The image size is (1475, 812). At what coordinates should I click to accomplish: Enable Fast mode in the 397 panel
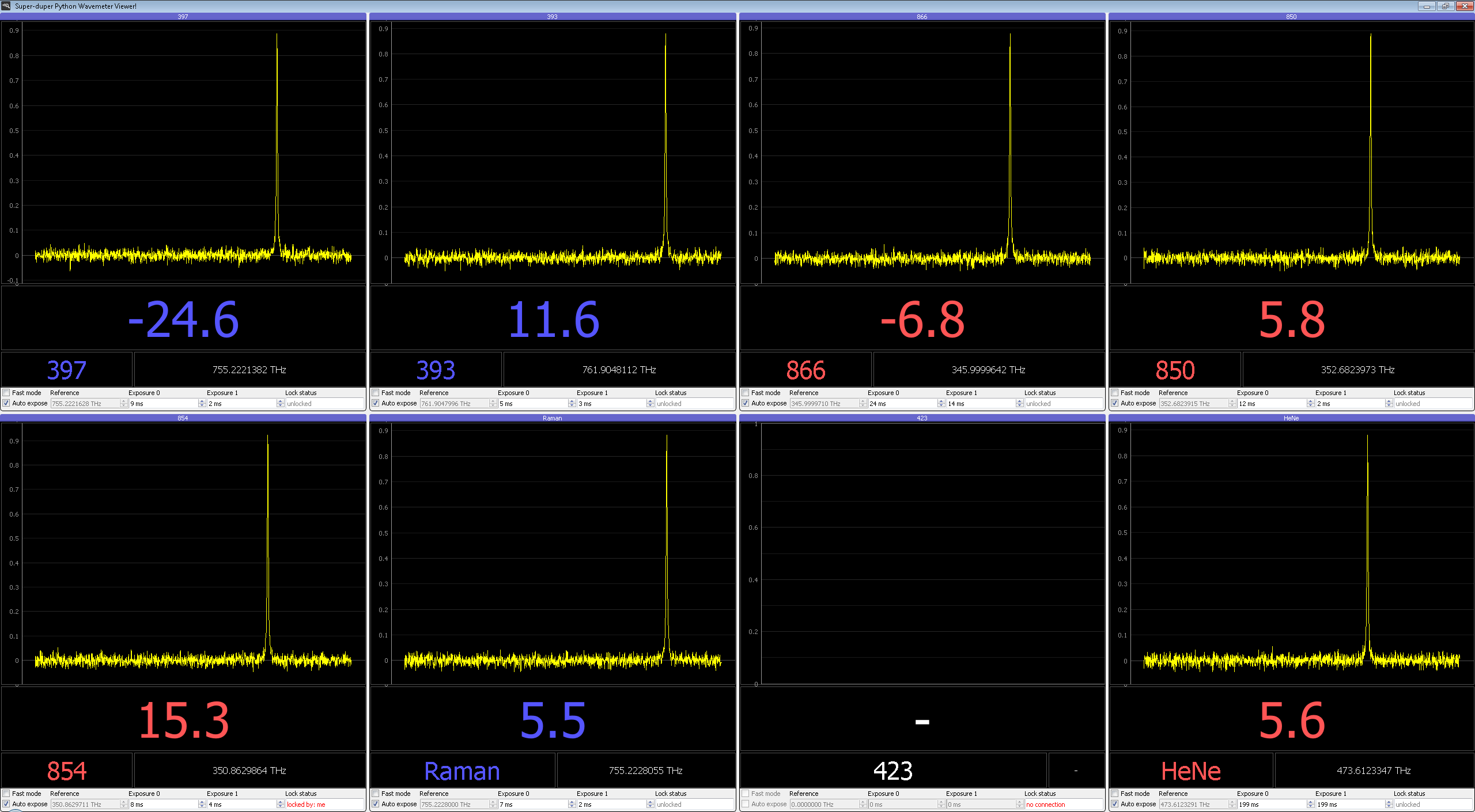click(x=6, y=393)
